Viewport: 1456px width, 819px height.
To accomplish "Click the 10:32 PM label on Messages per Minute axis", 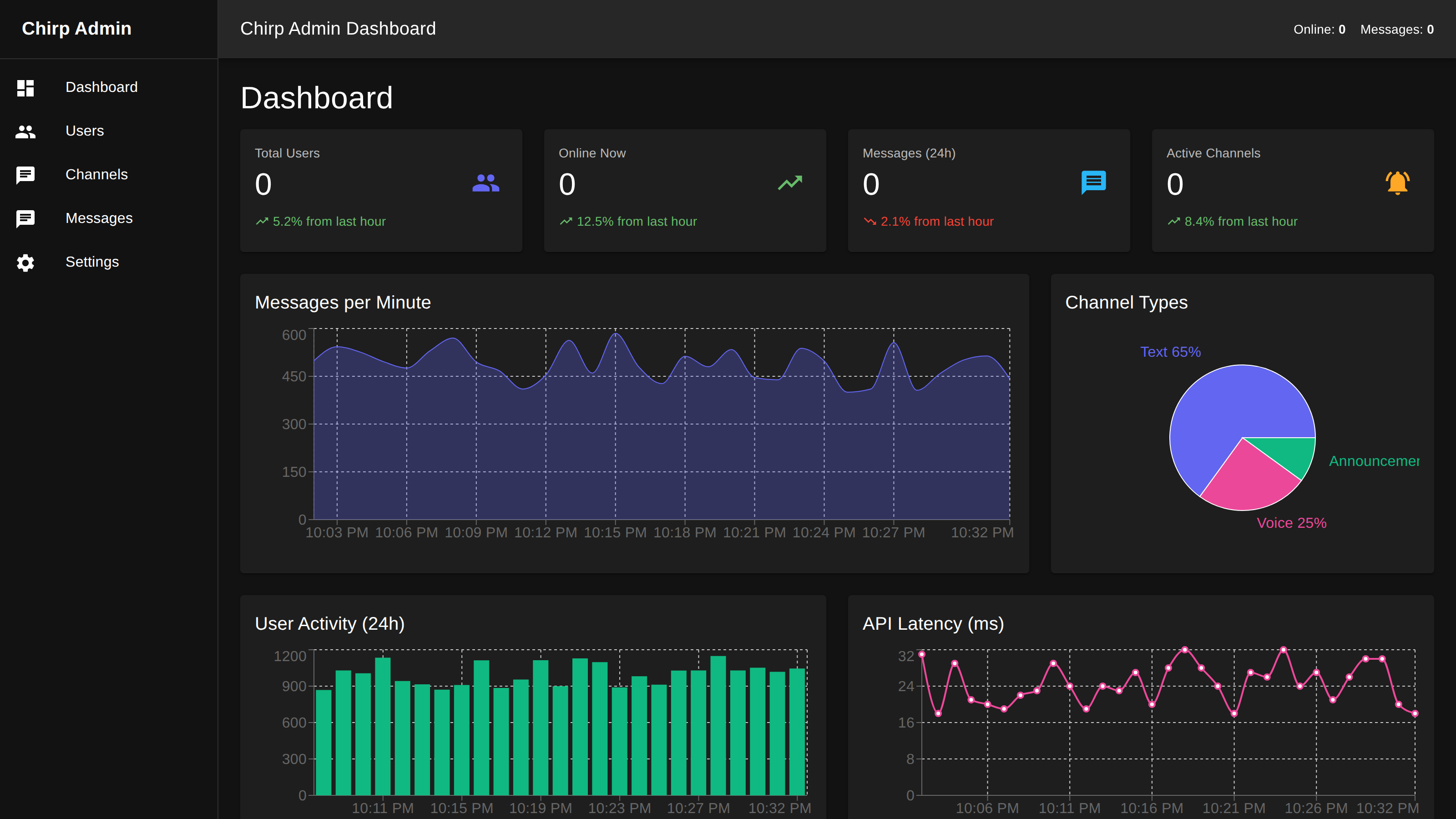I will click(x=982, y=532).
